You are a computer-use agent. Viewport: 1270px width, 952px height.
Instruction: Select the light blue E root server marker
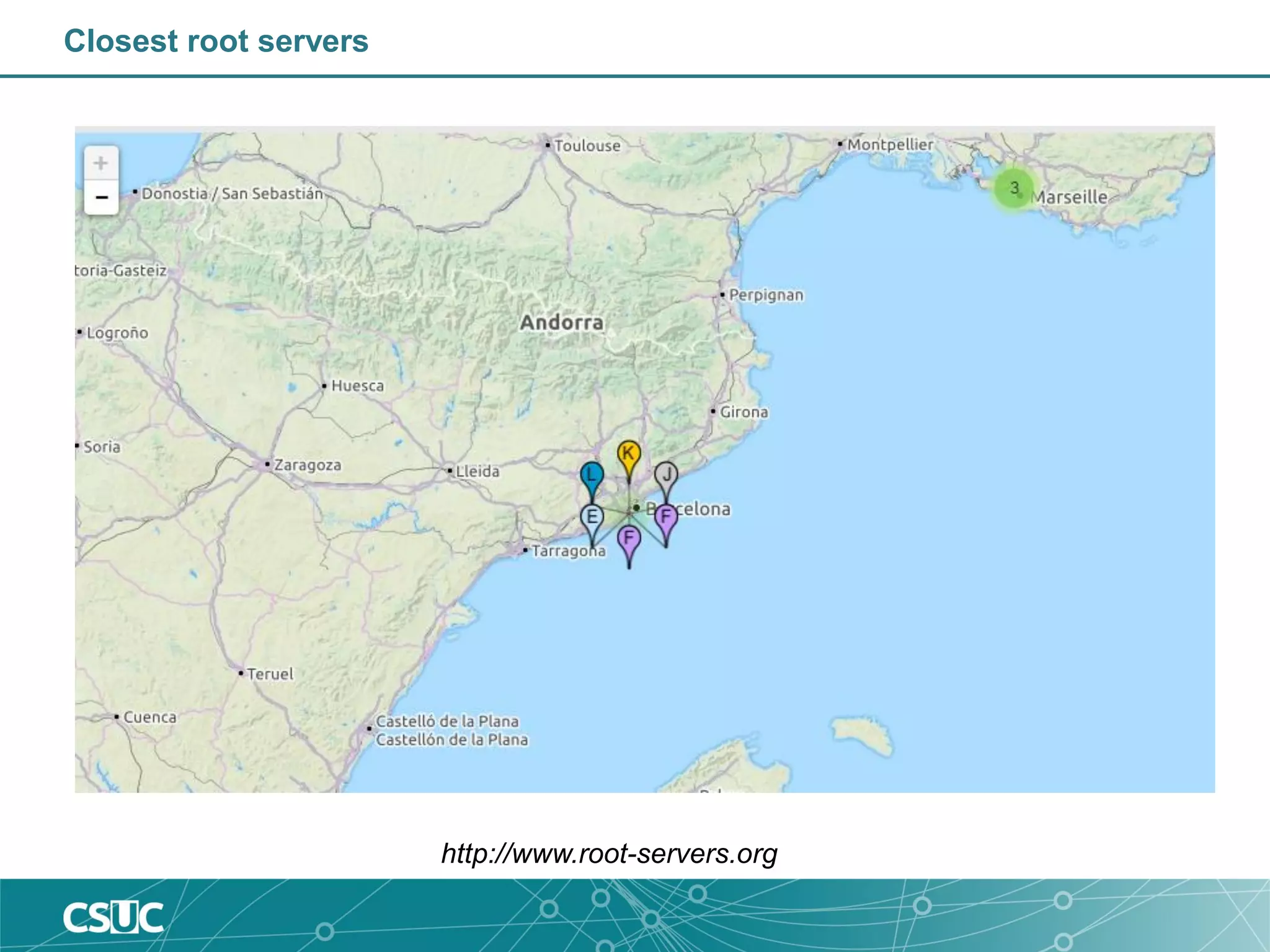(x=592, y=526)
